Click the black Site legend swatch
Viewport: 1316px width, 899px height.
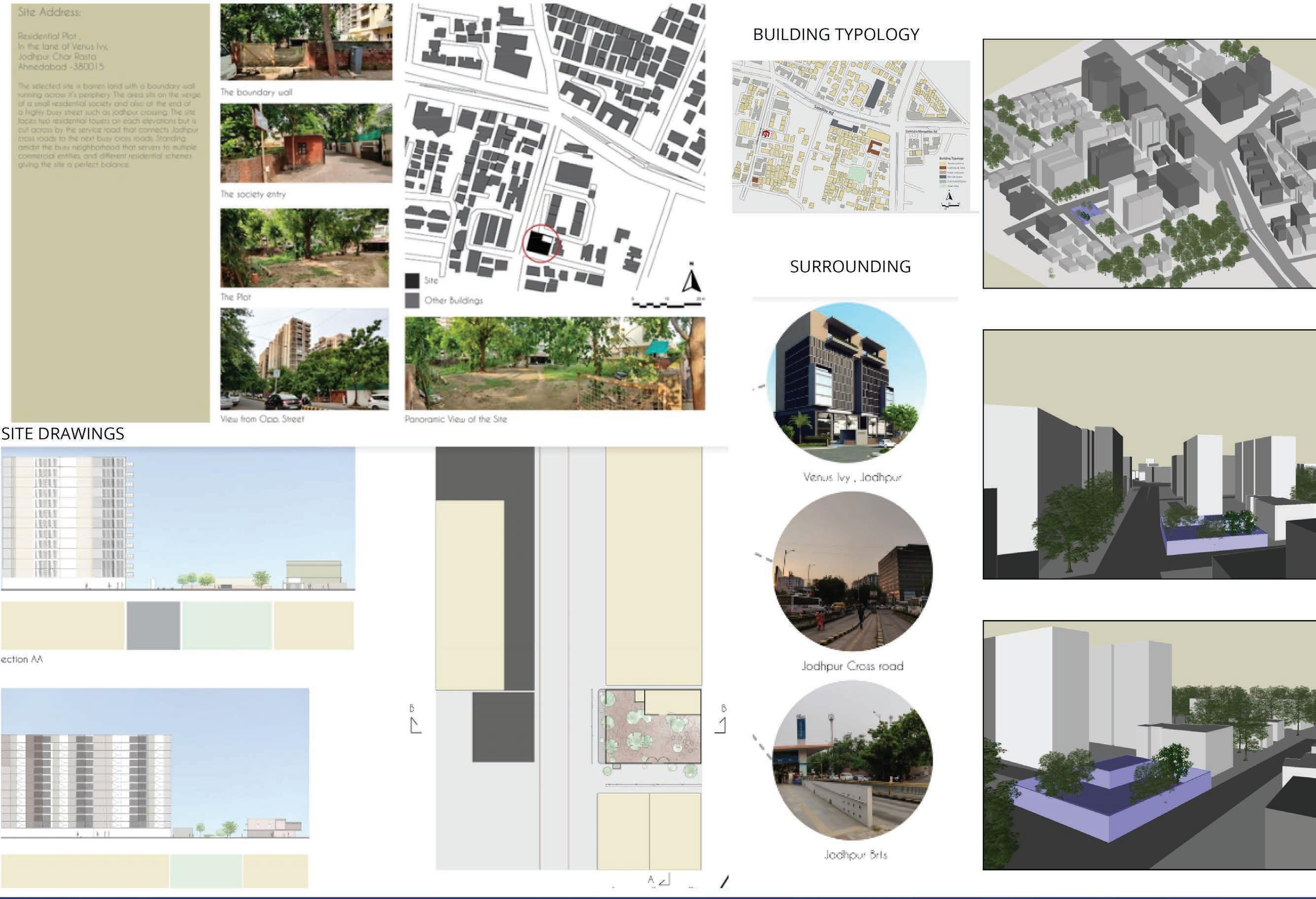[x=412, y=281]
